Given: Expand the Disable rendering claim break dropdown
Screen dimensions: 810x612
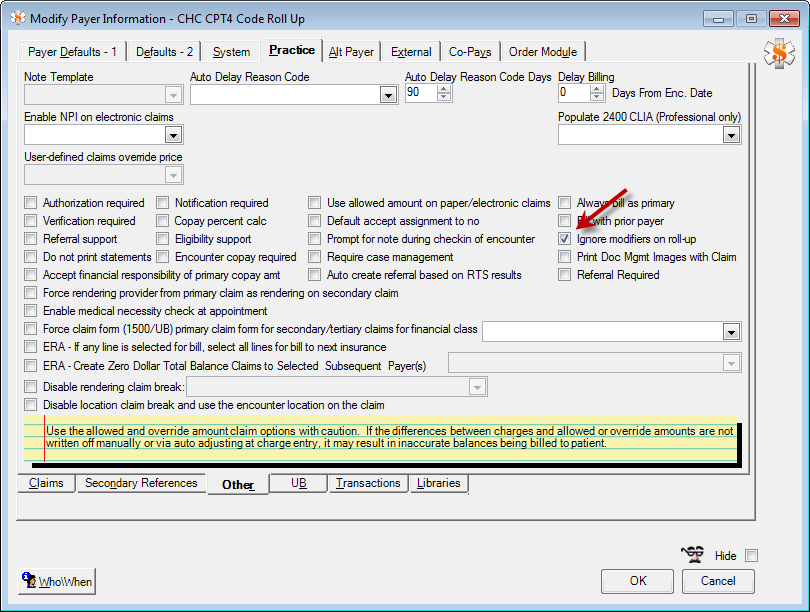Looking at the screenshot, I should 477,387.
